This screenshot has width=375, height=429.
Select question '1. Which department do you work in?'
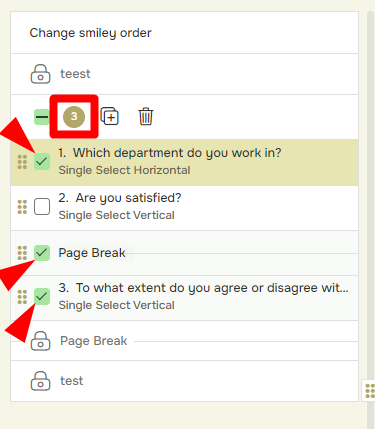[170, 153]
